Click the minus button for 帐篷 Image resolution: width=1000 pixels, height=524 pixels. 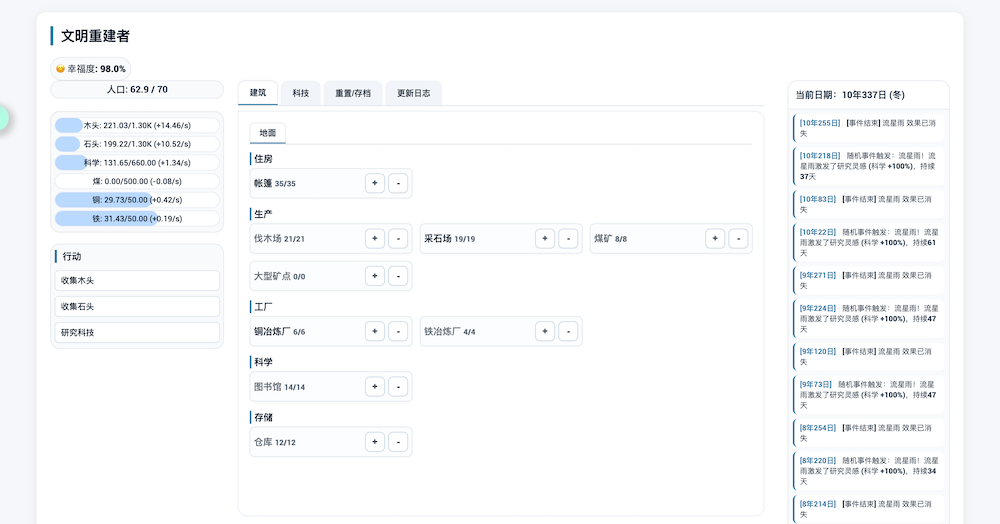397,183
